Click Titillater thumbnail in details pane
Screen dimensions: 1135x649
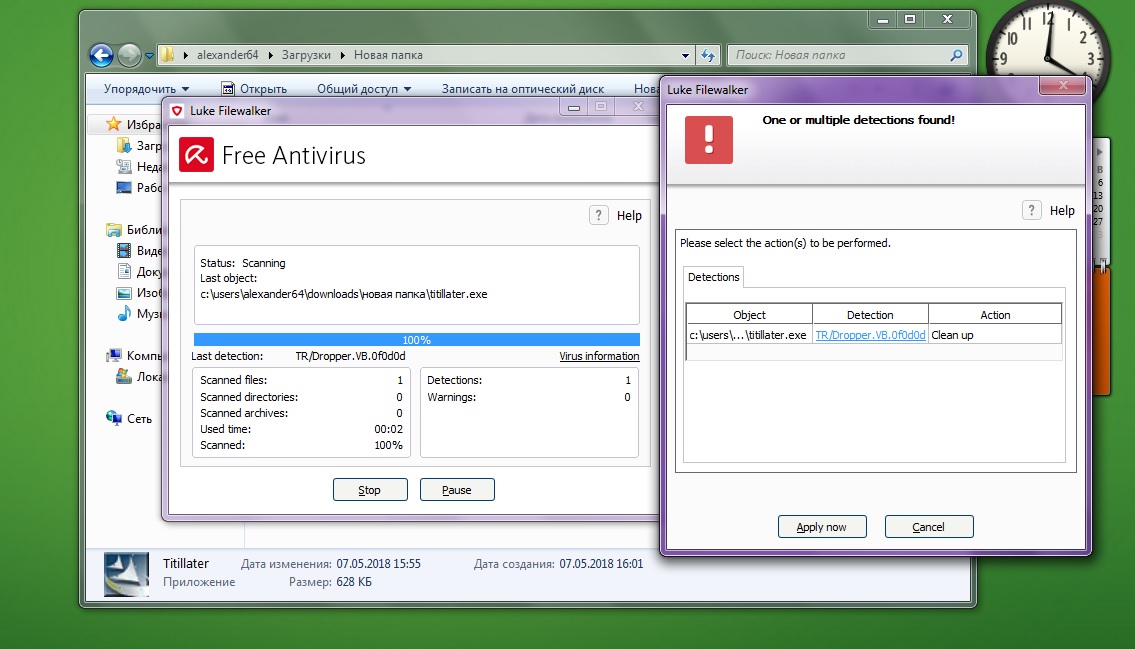[126, 574]
